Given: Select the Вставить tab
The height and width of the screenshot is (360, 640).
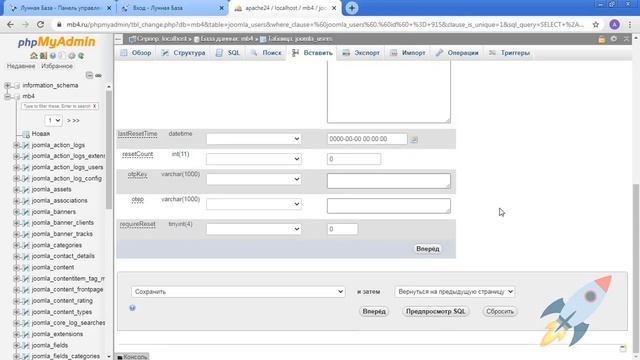Looking at the screenshot, I should 313,53.
